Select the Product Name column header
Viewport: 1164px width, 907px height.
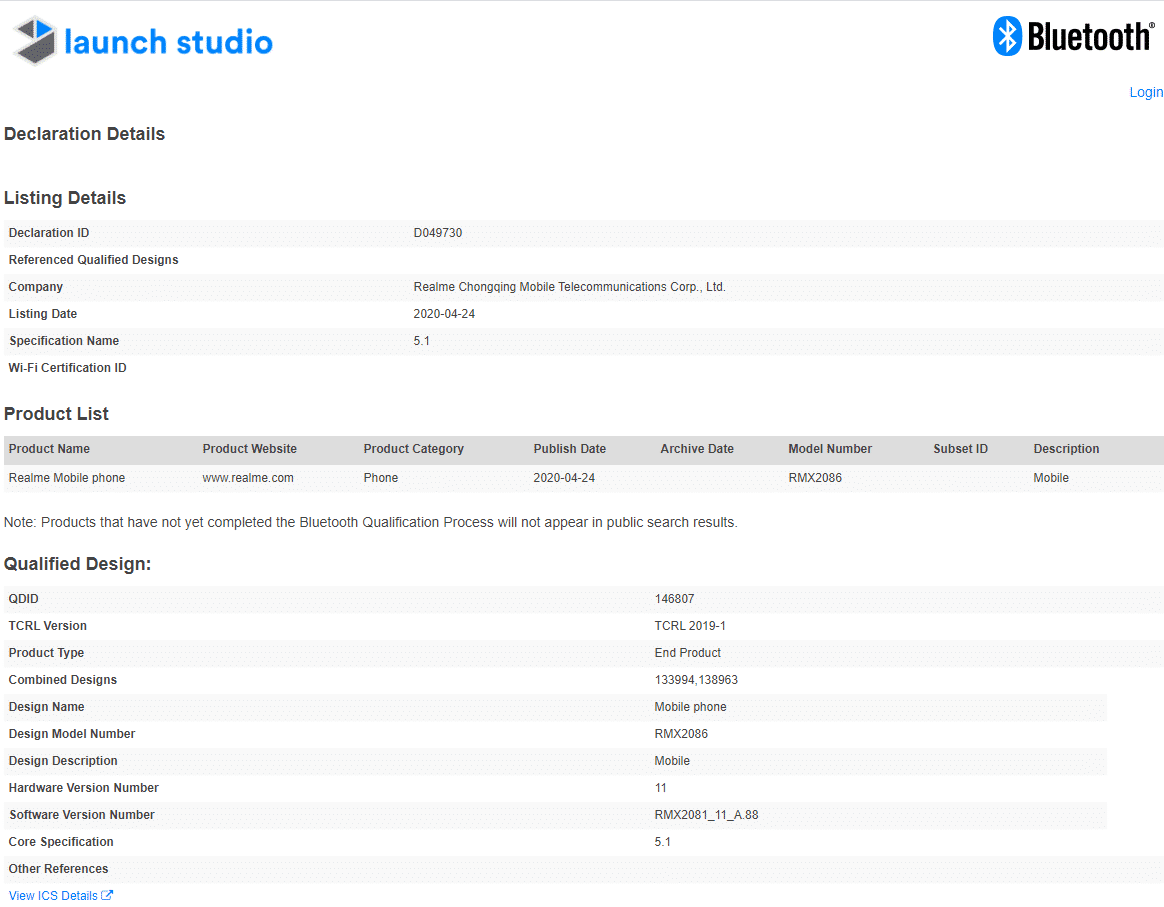pos(49,449)
